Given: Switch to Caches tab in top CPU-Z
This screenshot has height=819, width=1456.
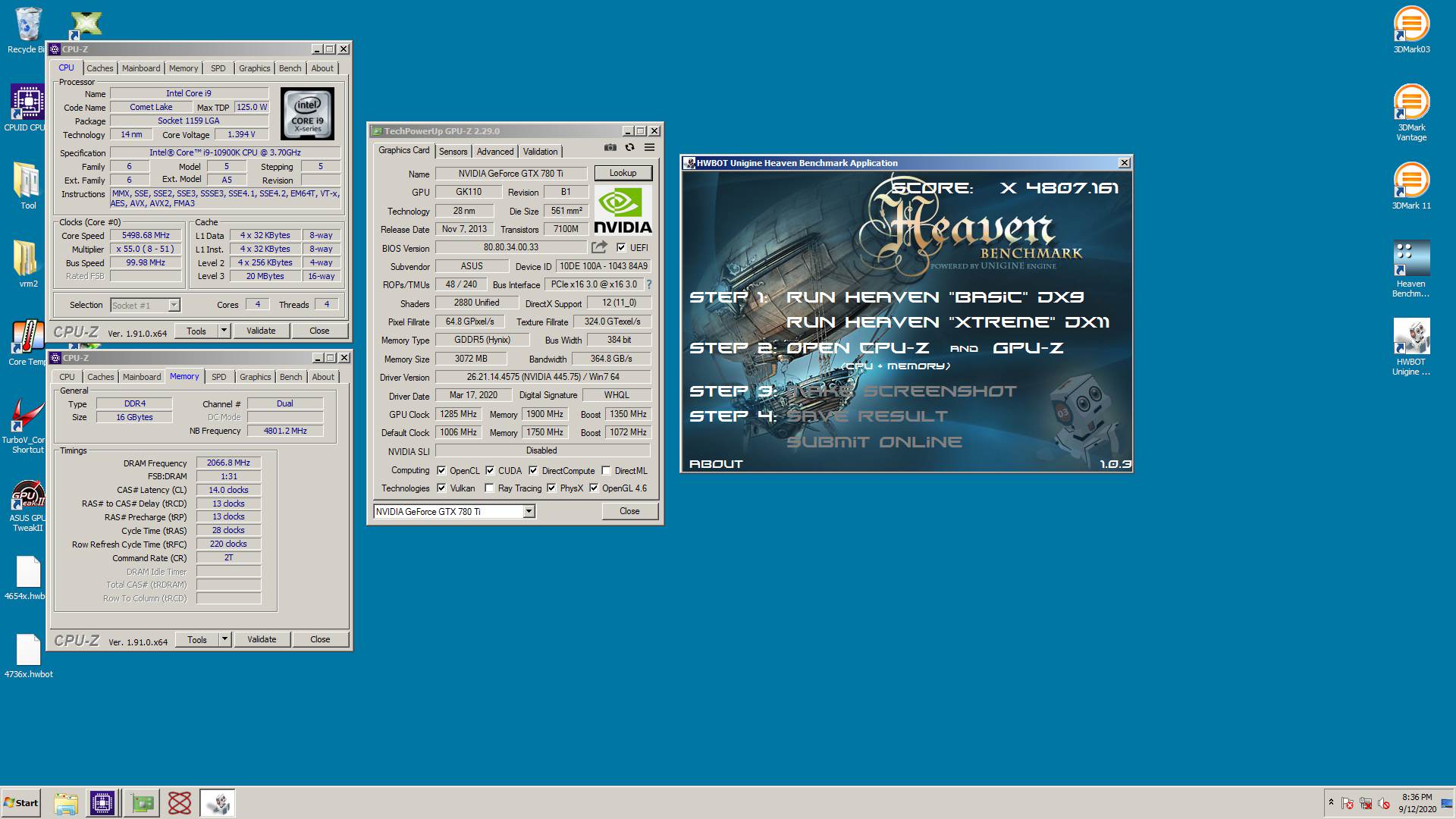Looking at the screenshot, I should tap(99, 68).
